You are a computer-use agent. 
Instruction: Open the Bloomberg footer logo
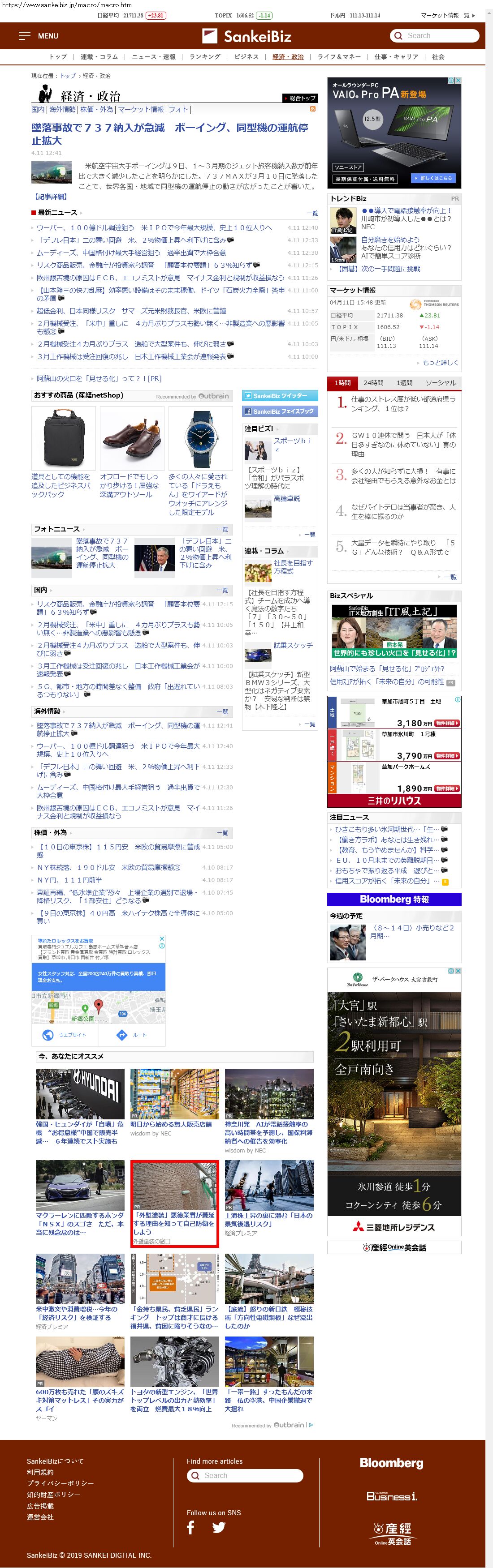pos(391,1463)
